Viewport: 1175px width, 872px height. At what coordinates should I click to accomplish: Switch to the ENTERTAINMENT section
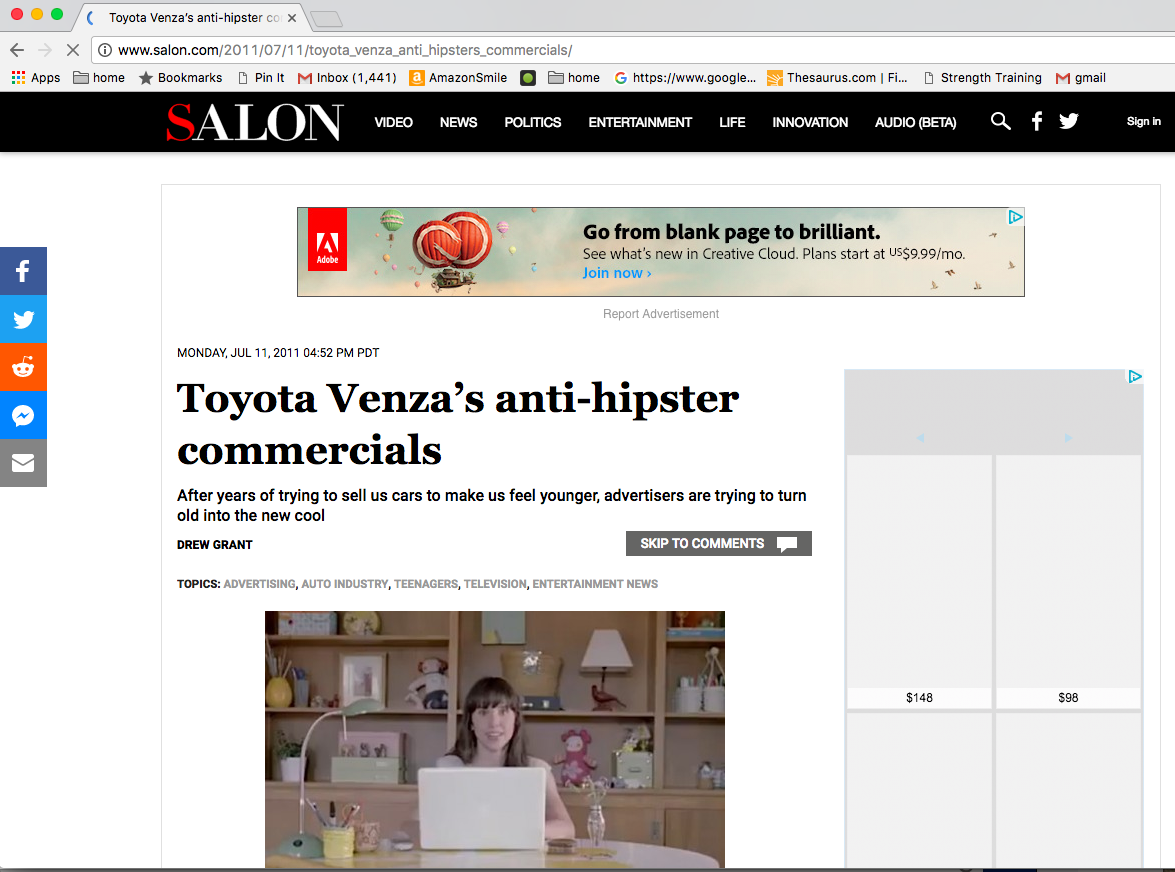coord(640,121)
